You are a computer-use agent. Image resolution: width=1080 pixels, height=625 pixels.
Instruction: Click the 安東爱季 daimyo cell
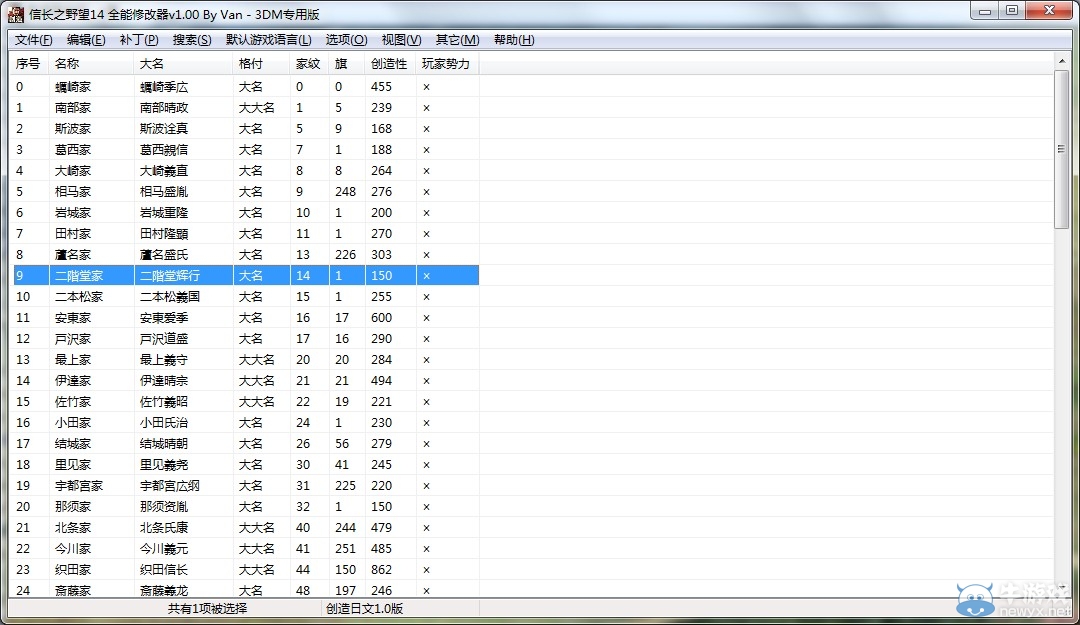point(164,318)
